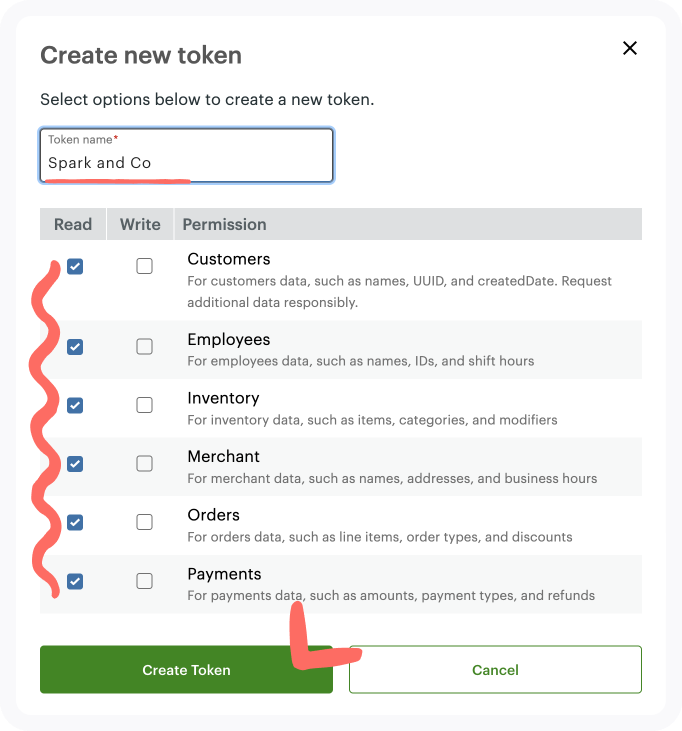This screenshot has height=731, width=682.
Task: Uncheck Read permission for Customers
Action: [75, 267]
